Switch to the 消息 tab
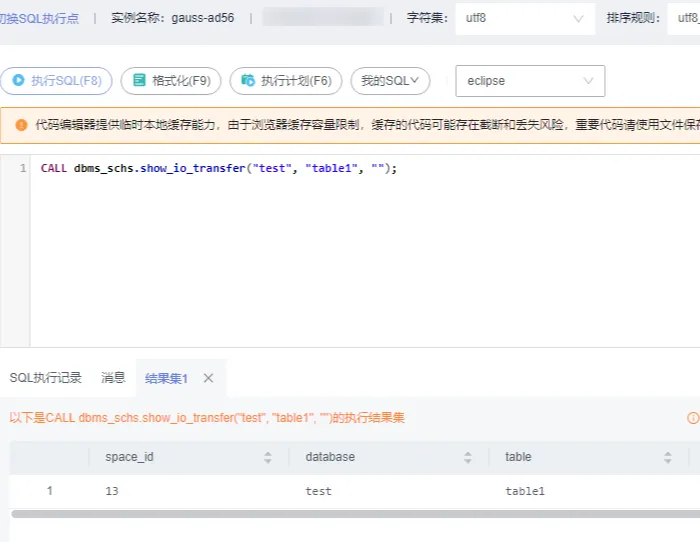 [113, 378]
